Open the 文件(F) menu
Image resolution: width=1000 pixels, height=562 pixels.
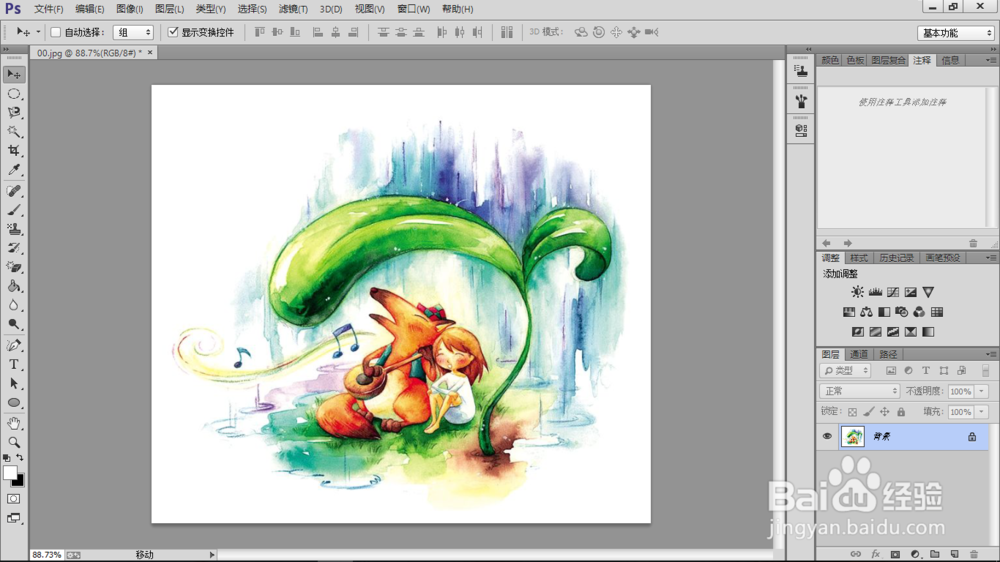pyautogui.click(x=48, y=9)
